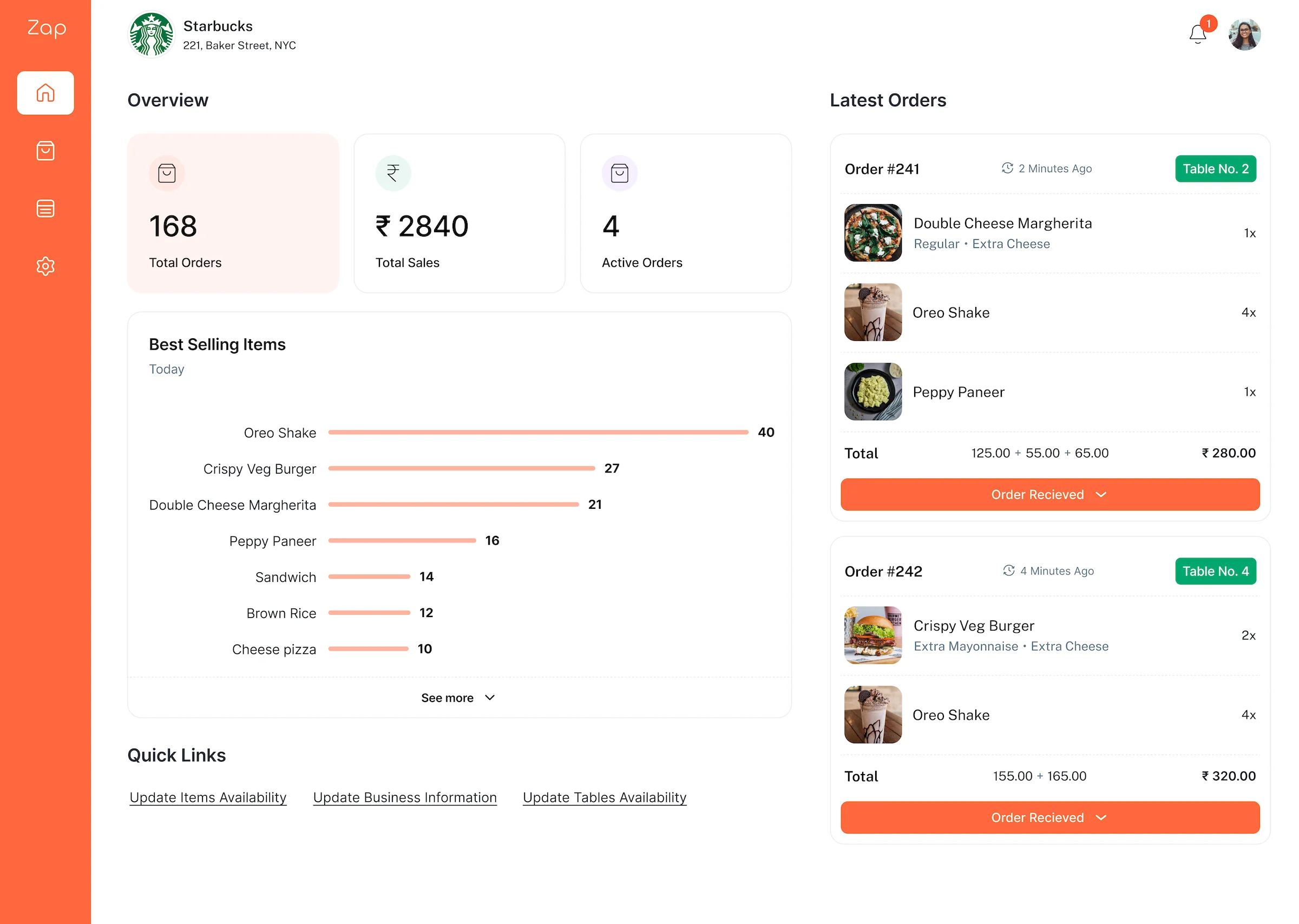
Task: Open Oreo Shake thumbnail in Order #242
Action: click(x=873, y=715)
